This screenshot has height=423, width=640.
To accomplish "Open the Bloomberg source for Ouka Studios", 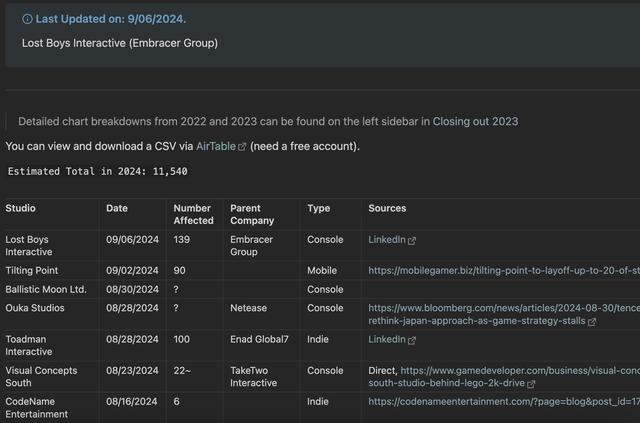I will pyautogui.click(x=504, y=314).
